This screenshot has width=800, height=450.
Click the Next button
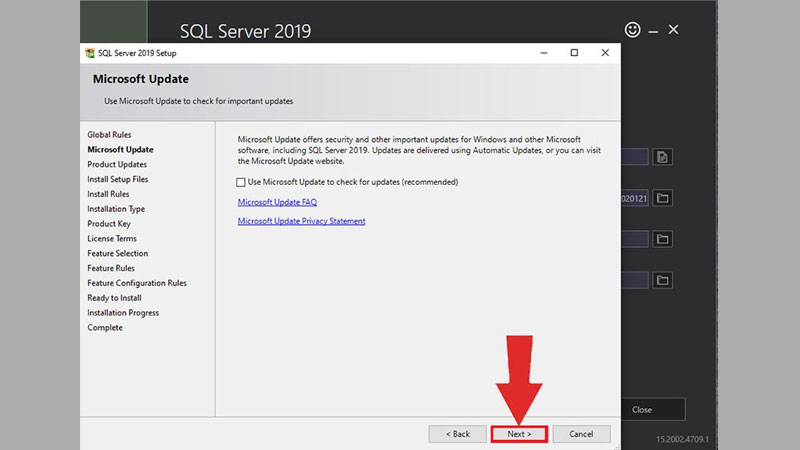pos(519,434)
